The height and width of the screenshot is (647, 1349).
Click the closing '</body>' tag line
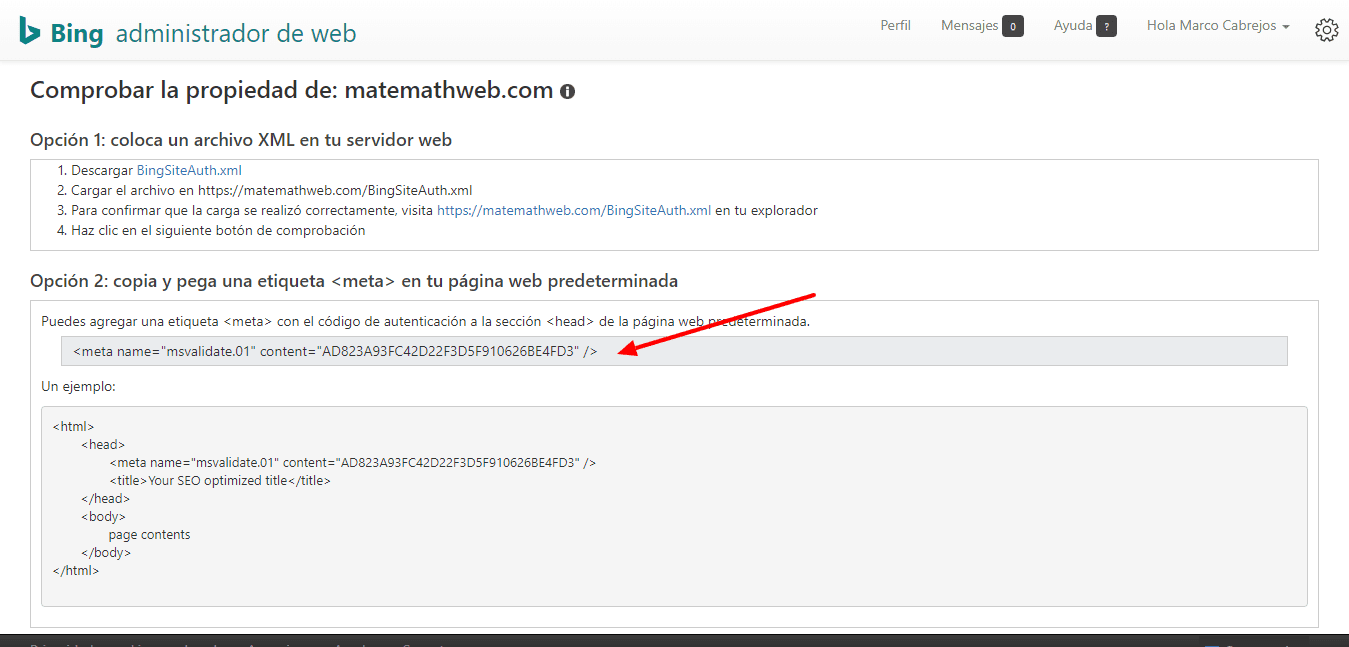(x=106, y=553)
